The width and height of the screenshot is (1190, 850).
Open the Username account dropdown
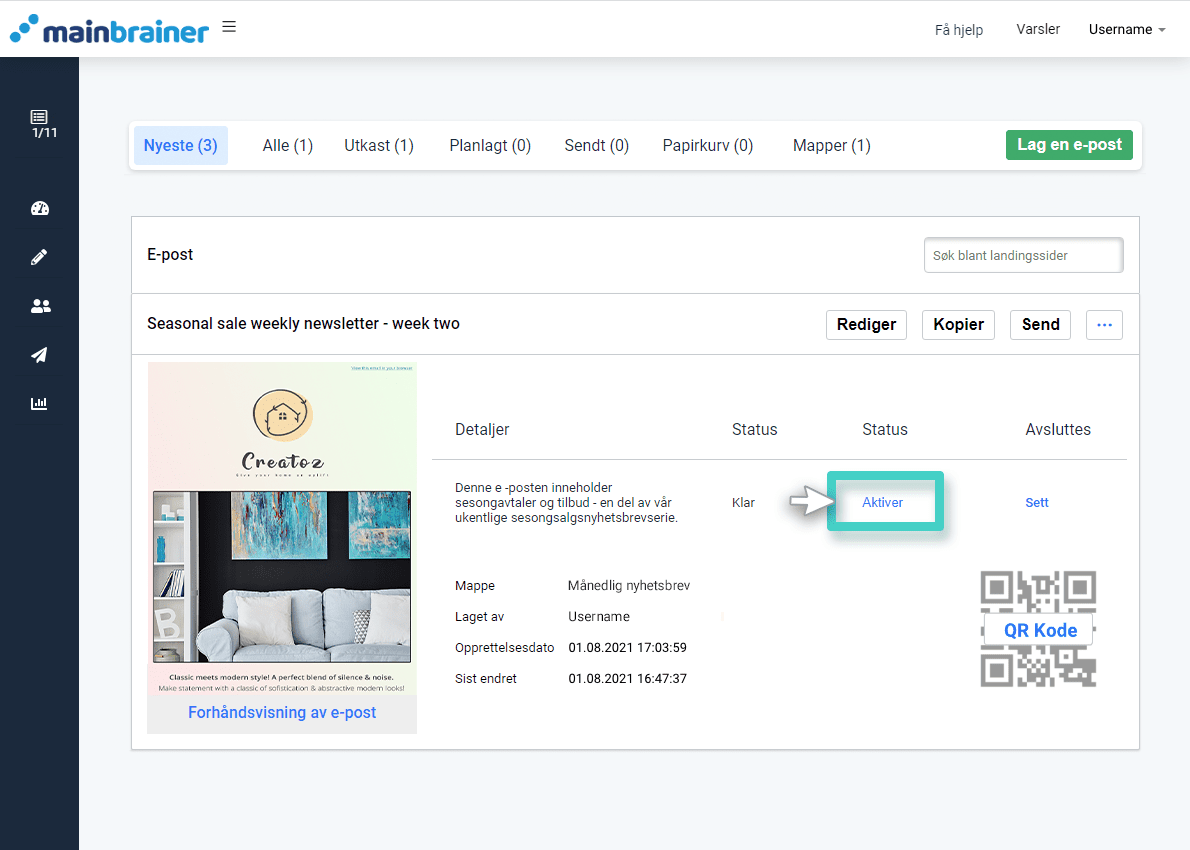pos(1126,29)
